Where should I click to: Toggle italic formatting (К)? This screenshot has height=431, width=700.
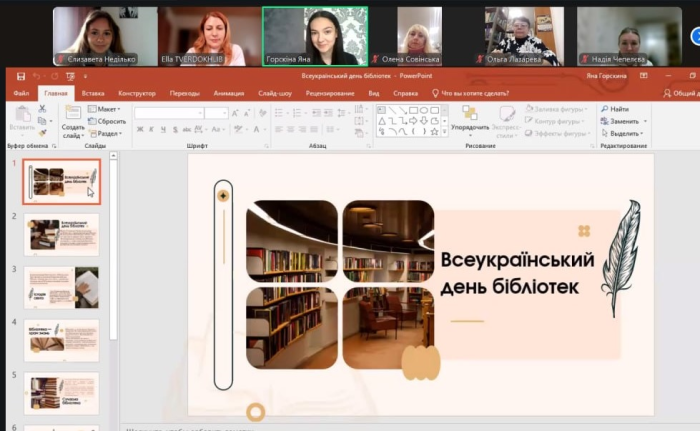pyautogui.click(x=153, y=129)
